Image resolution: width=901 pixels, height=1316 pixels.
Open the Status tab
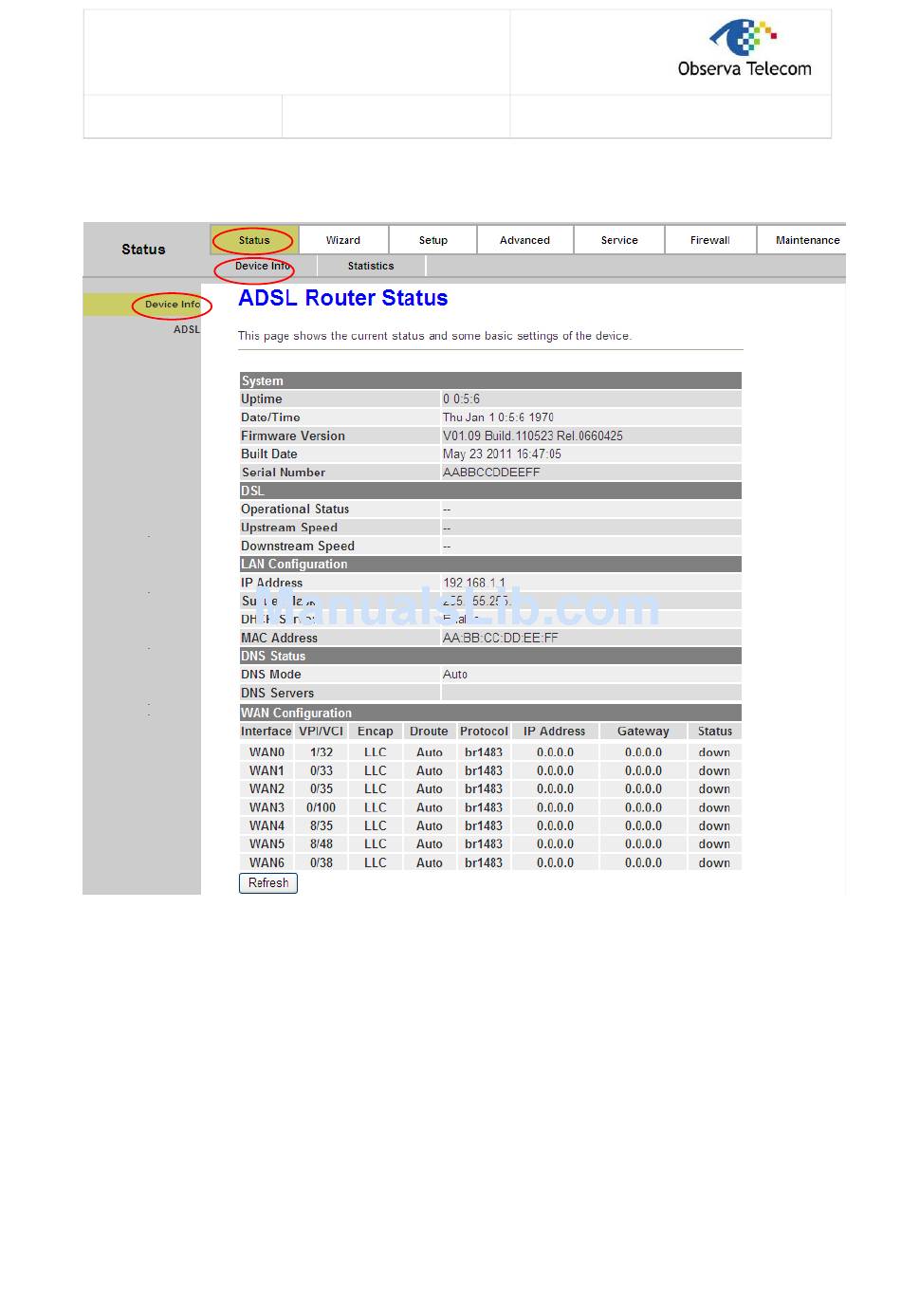tap(254, 240)
